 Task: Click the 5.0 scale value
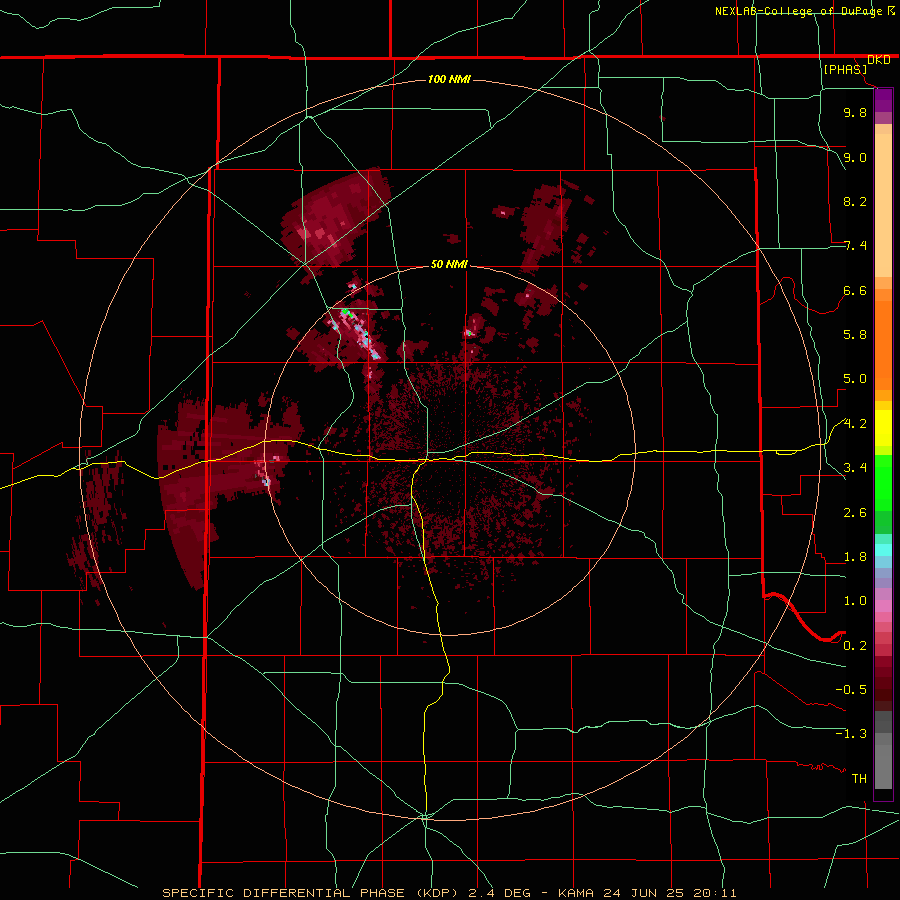coord(855,379)
